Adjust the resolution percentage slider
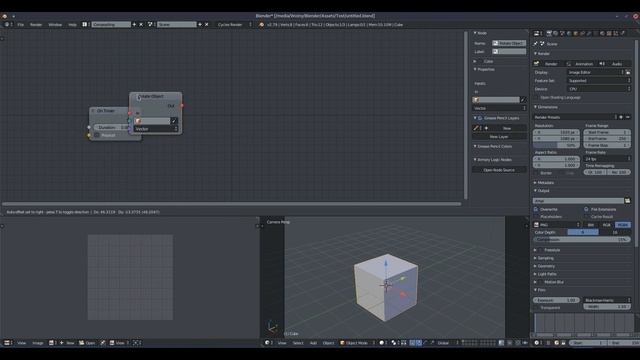Image resolution: width=640 pixels, height=360 pixels. click(x=556, y=145)
